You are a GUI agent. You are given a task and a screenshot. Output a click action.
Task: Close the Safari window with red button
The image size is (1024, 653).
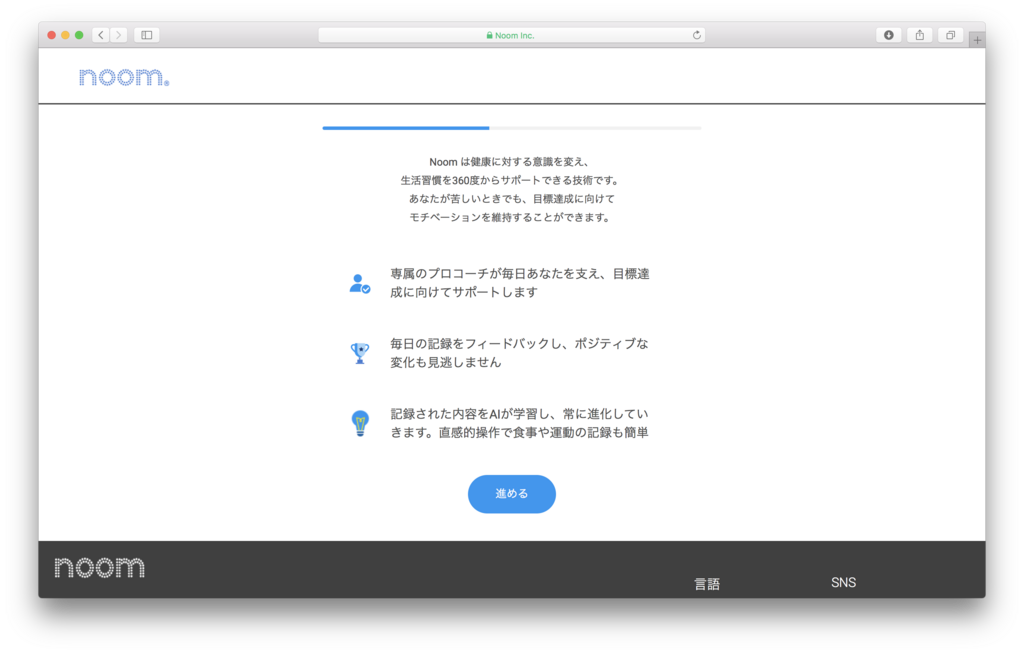click(x=52, y=35)
